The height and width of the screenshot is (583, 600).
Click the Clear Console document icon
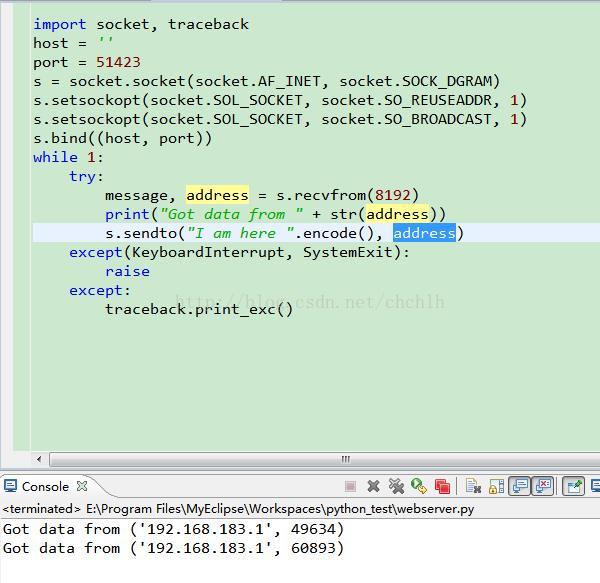[x=473, y=486]
